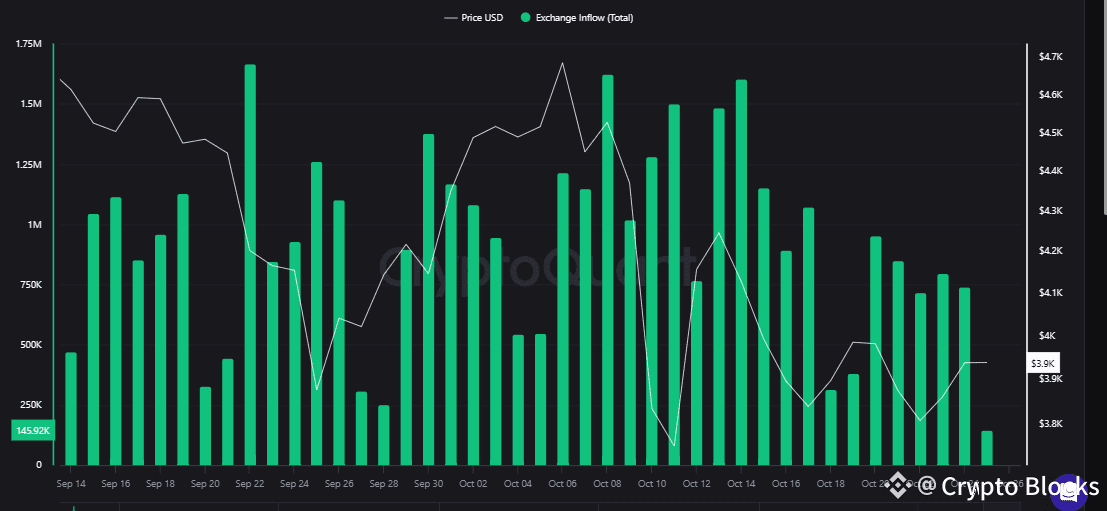Screen dimensions: 1107x511
Task: Toggle the Exchange Inflow (Total) legend series
Action: tap(577, 18)
